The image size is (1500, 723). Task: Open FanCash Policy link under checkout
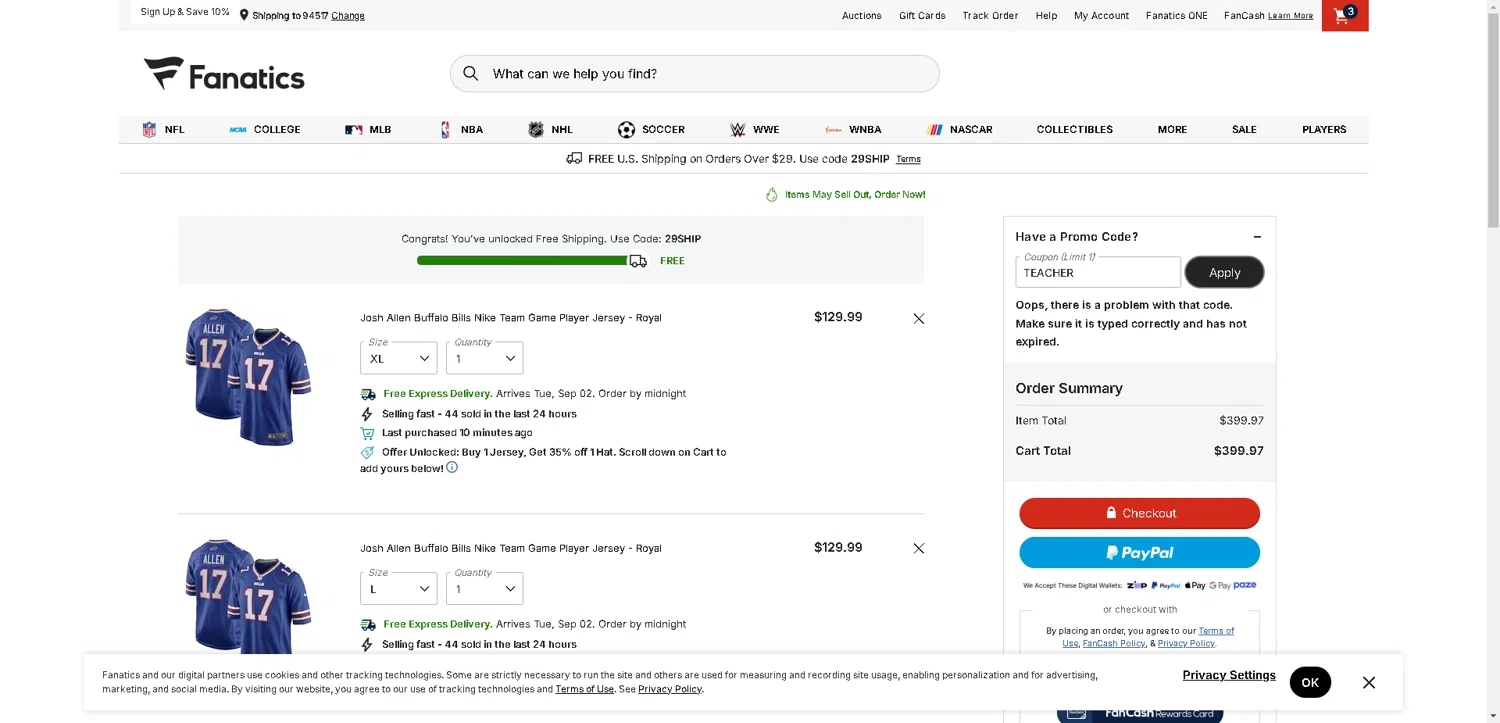coord(1113,643)
